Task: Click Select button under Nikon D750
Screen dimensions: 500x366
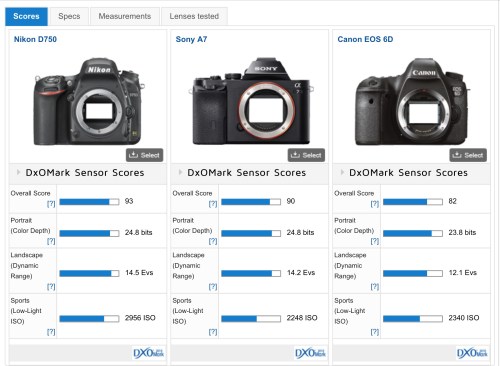Action: point(144,155)
